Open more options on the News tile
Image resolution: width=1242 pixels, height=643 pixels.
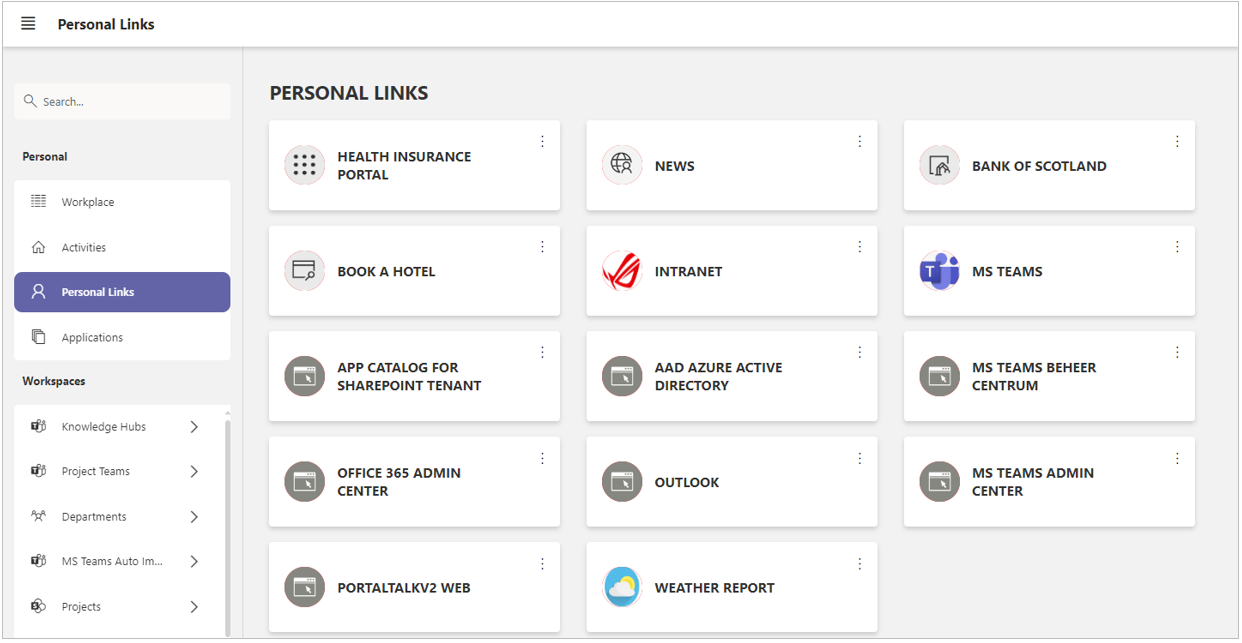coord(859,141)
